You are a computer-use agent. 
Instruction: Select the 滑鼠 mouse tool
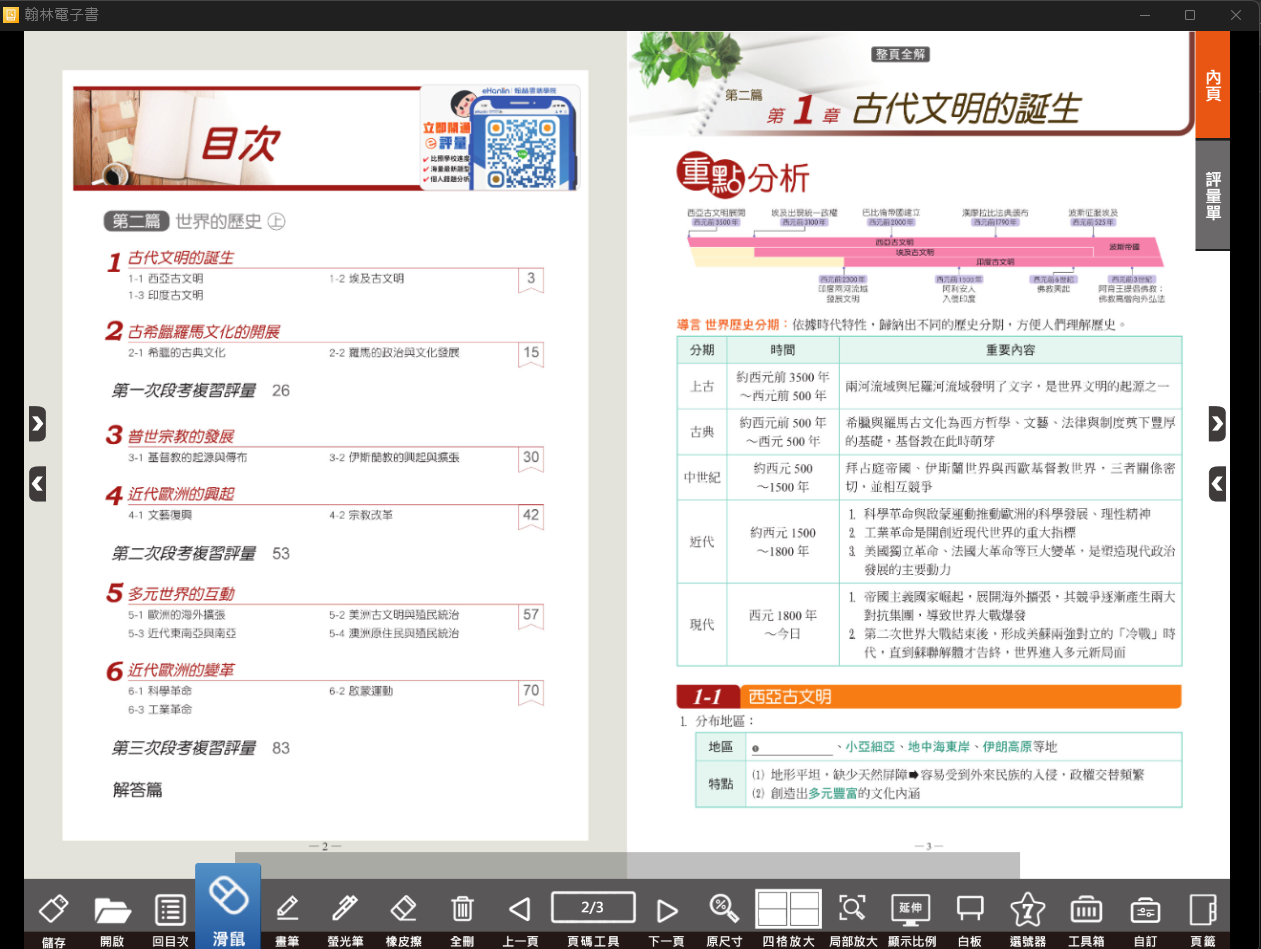tap(228, 906)
